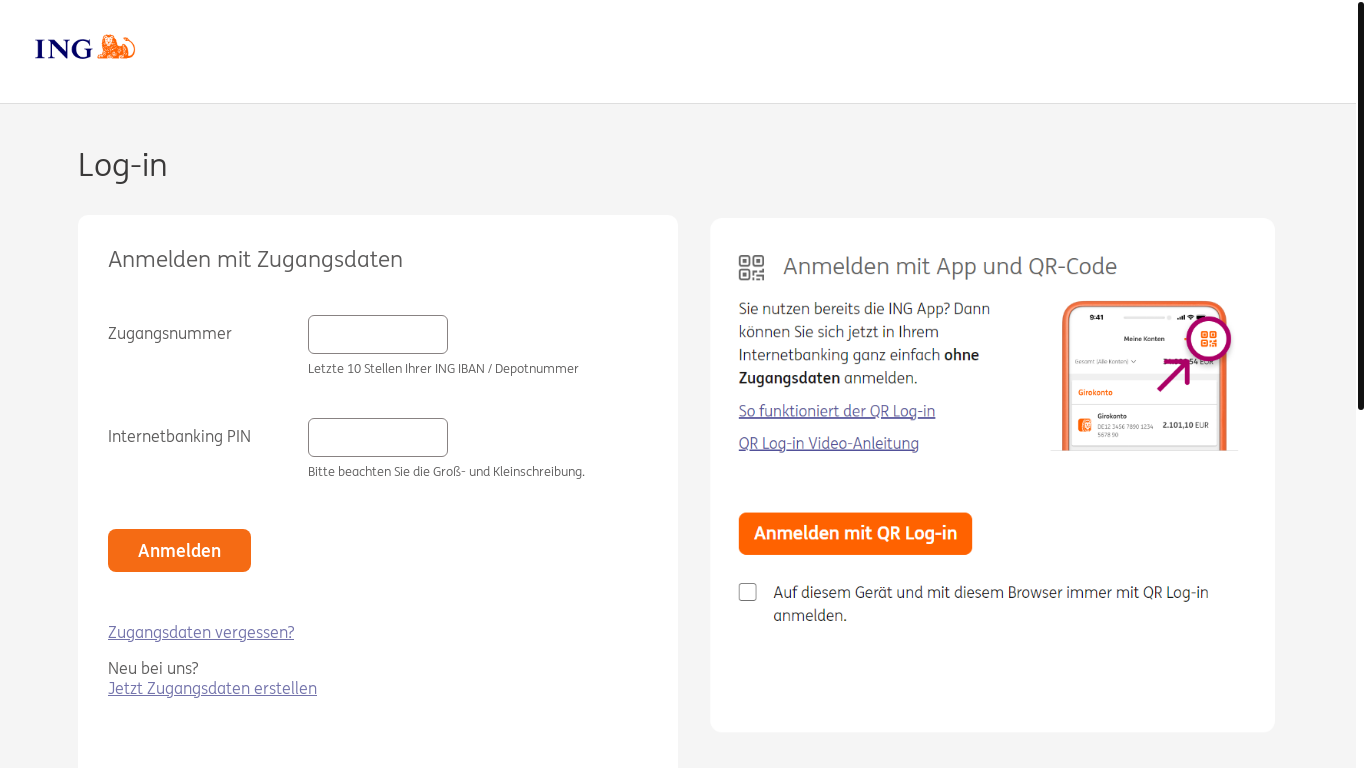Screen dimensions: 1366x768
Task: Click Anmelden mit App und QR-Code heading
Action: click(x=950, y=266)
